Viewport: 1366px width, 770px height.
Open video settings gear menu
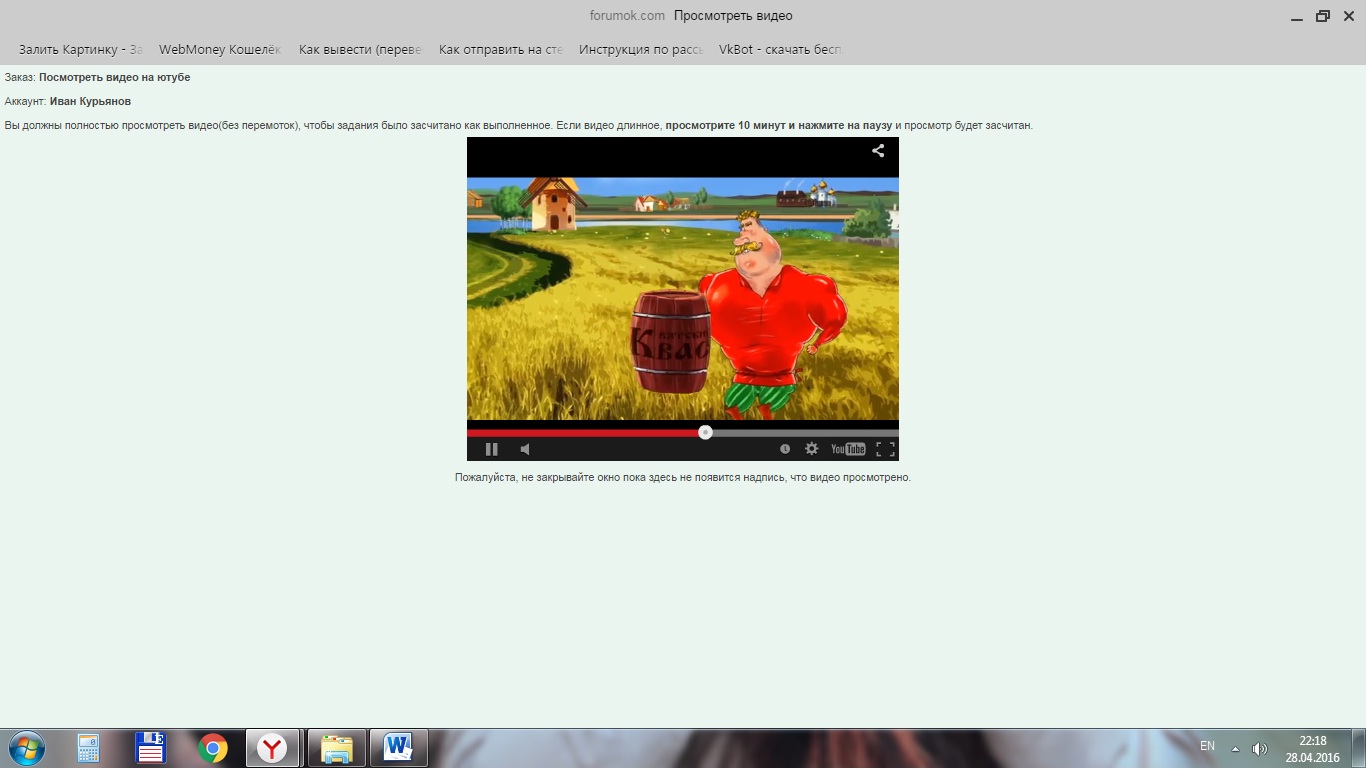[812, 449]
